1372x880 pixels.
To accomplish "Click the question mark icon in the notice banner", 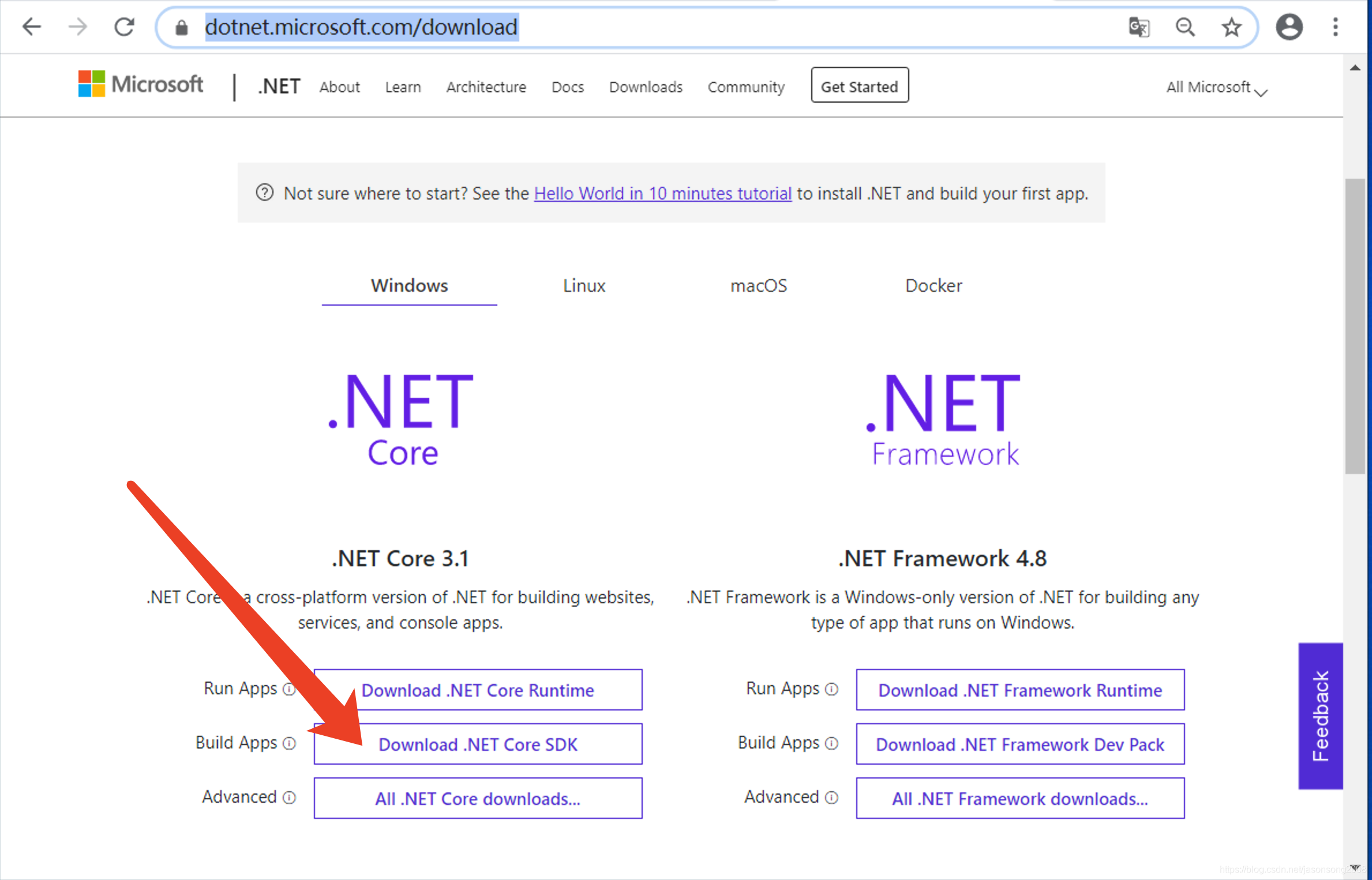I will (265, 193).
